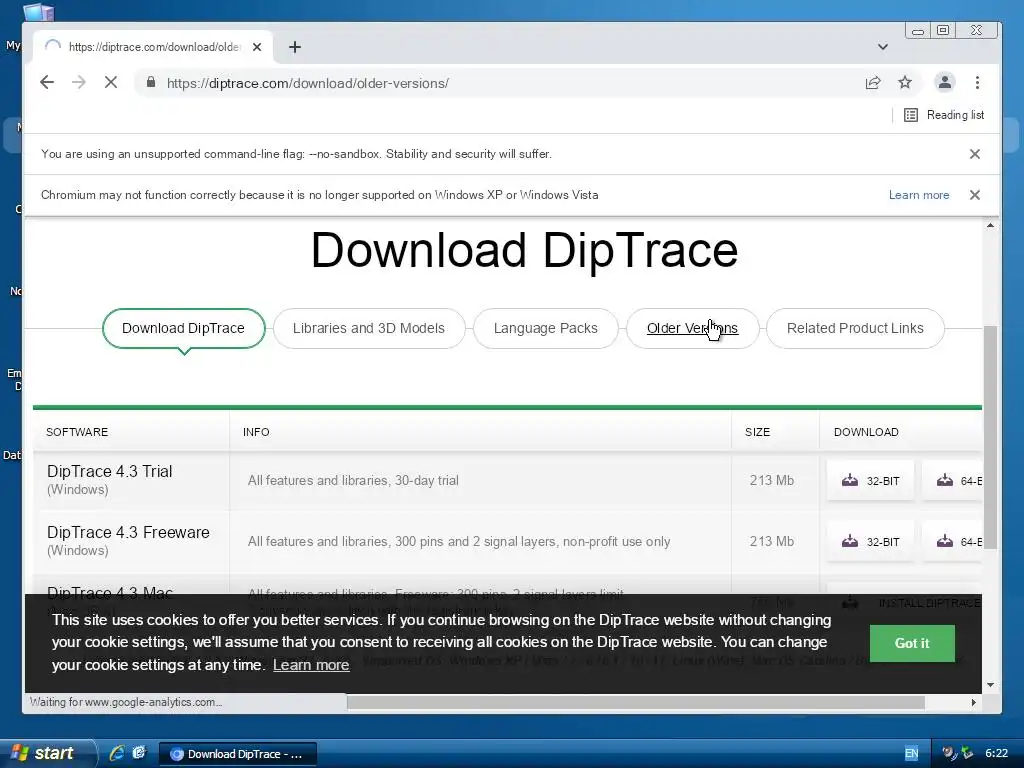The height and width of the screenshot is (768, 1024).
Task: Switch to Libraries and 3D Models
Action: 369,328
